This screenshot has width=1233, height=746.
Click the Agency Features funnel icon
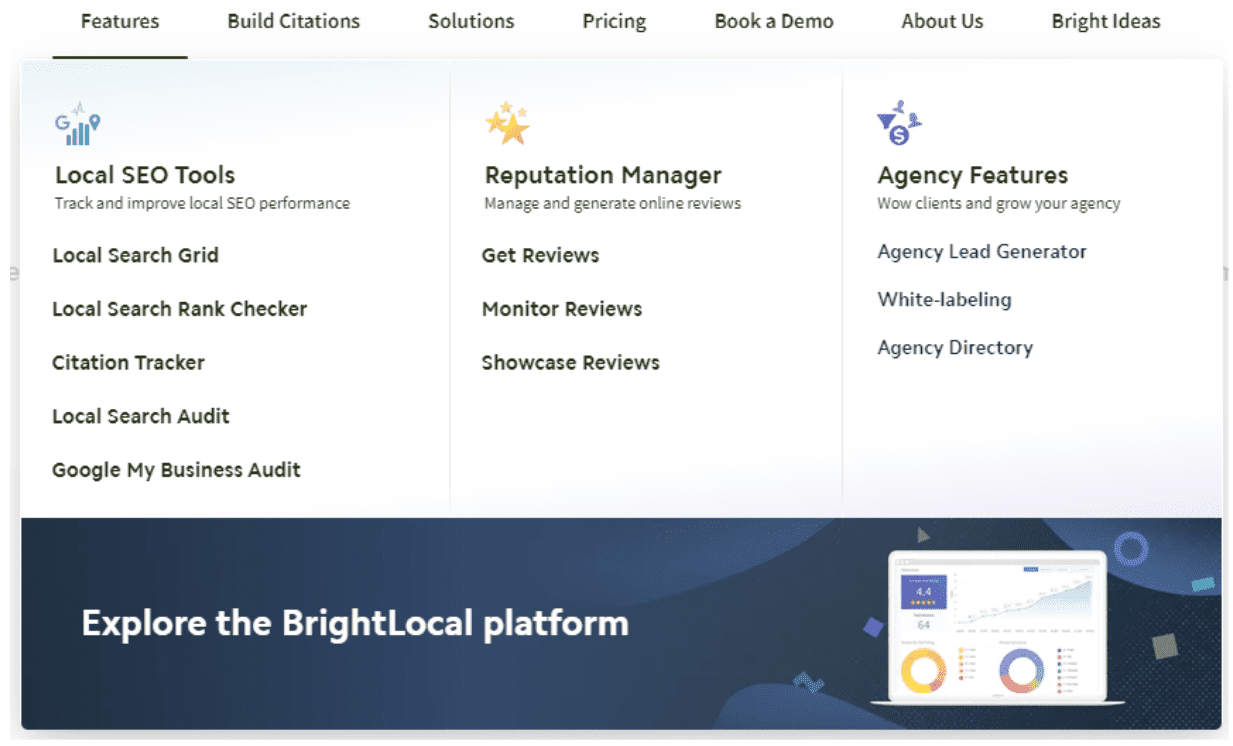pos(899,123)
